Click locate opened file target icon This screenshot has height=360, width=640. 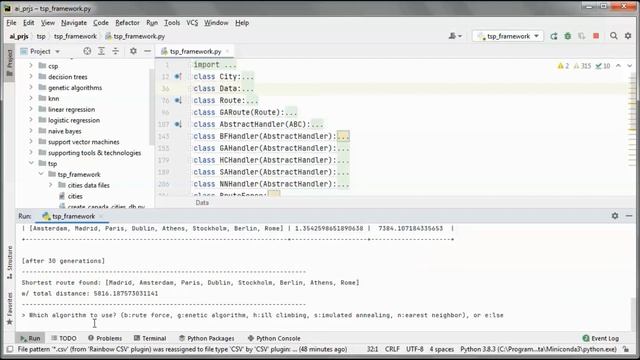click(87, 51)
